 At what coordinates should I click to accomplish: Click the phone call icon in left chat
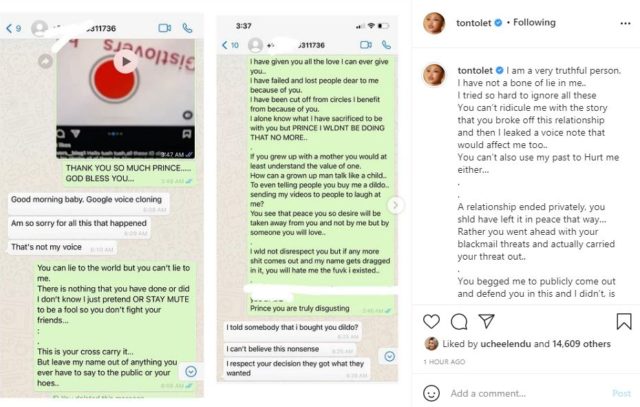(187, 28)
